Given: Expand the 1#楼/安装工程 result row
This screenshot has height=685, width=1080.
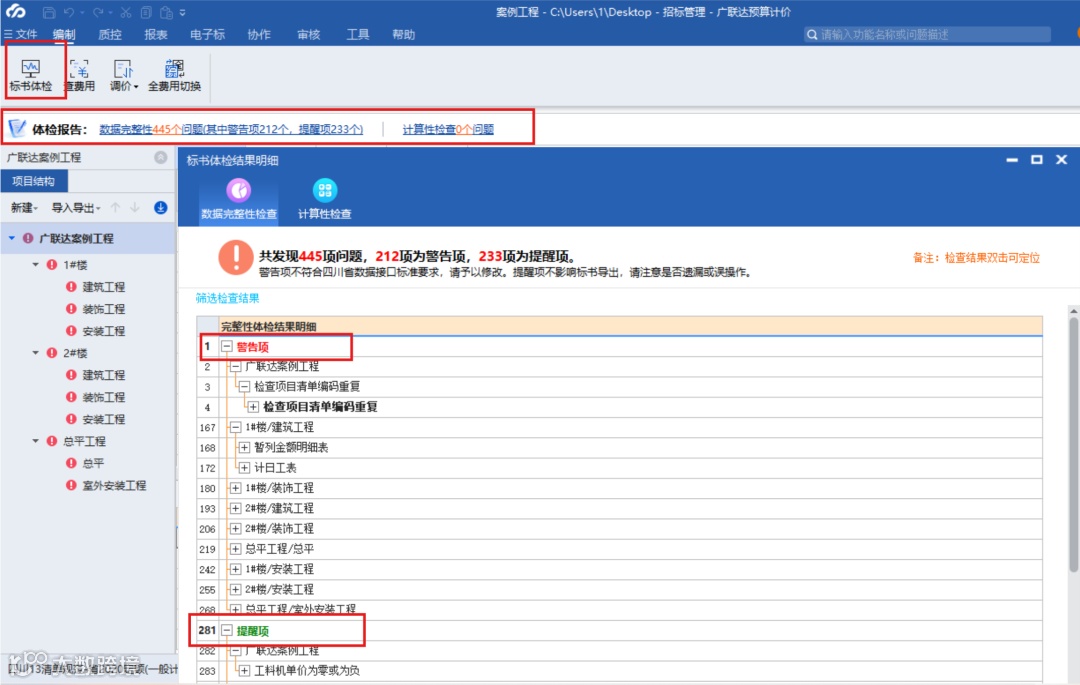Looking at the screenshot, I should click(x=236, y=569).
